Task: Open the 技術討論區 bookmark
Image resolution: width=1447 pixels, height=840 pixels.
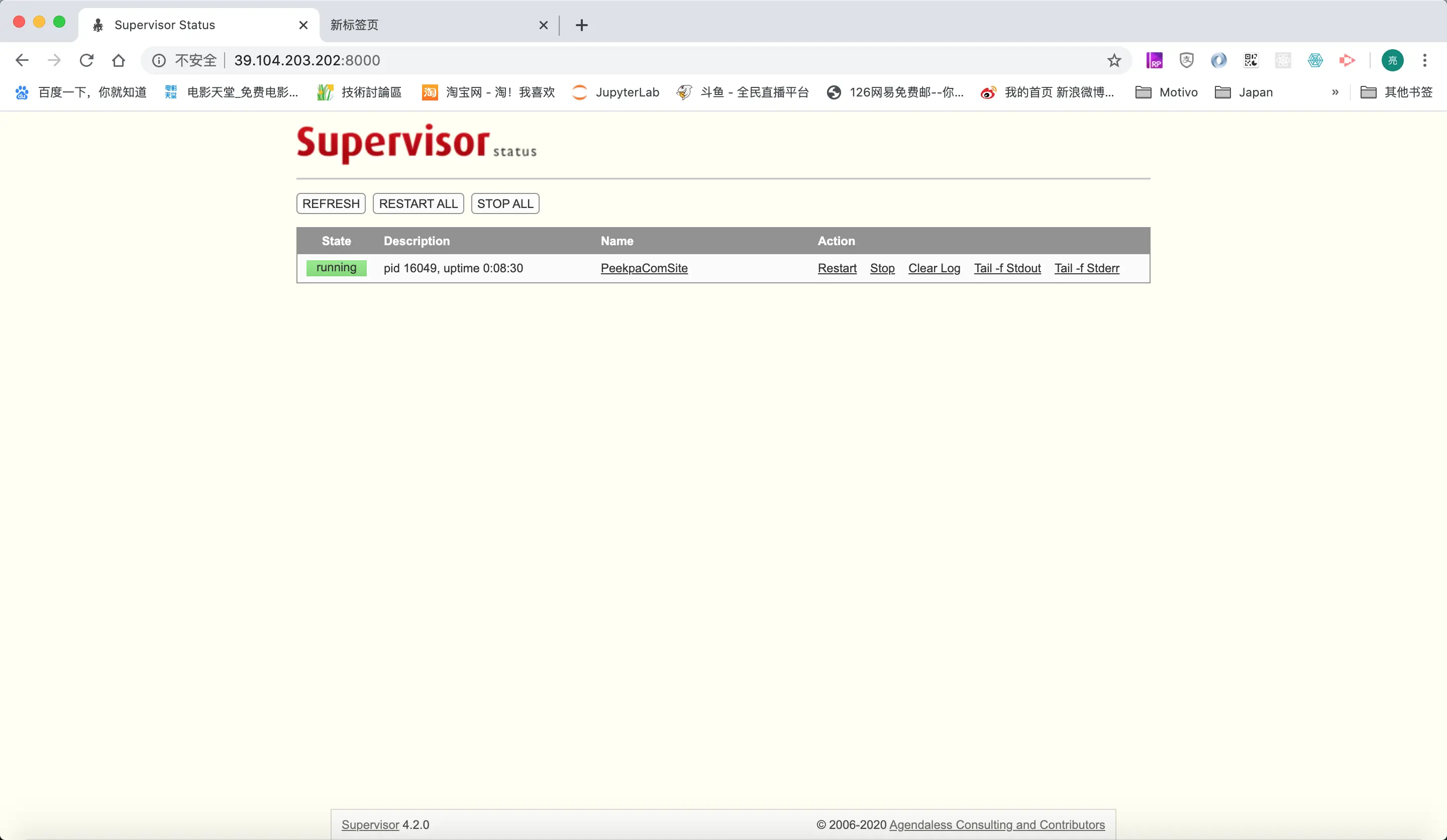Action: (359, 92)
